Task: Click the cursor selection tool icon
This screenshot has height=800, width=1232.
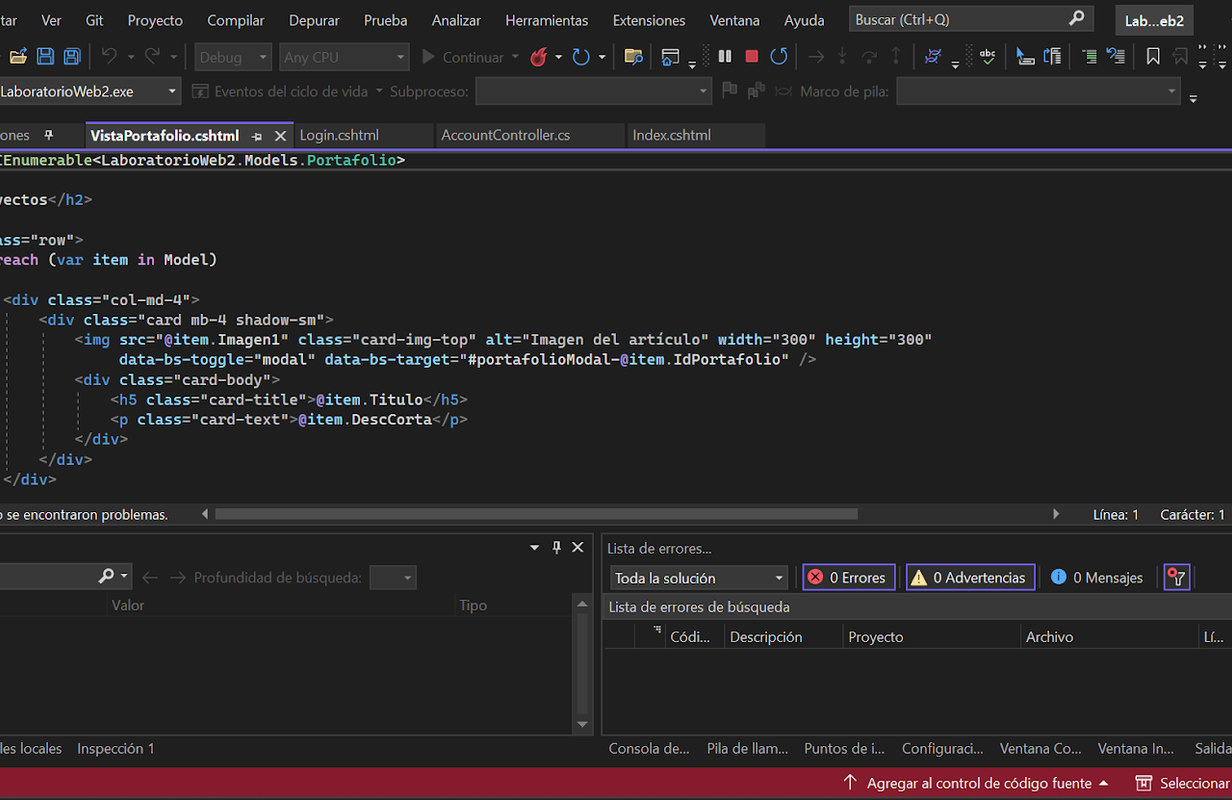Action: (1025, 57)
